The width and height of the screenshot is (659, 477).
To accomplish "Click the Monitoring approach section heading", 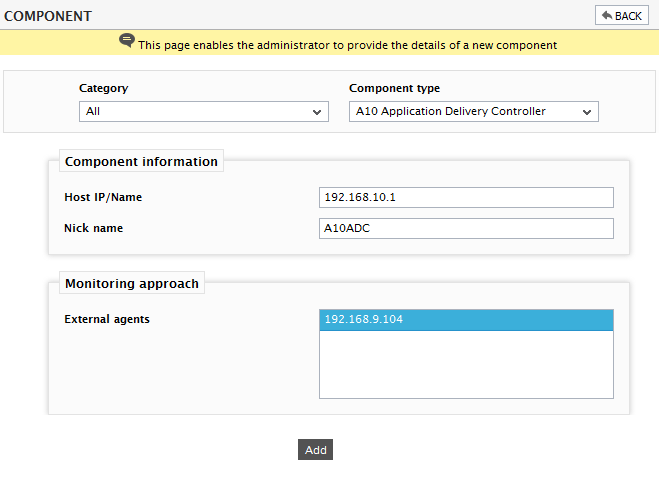I will (132, 284).
